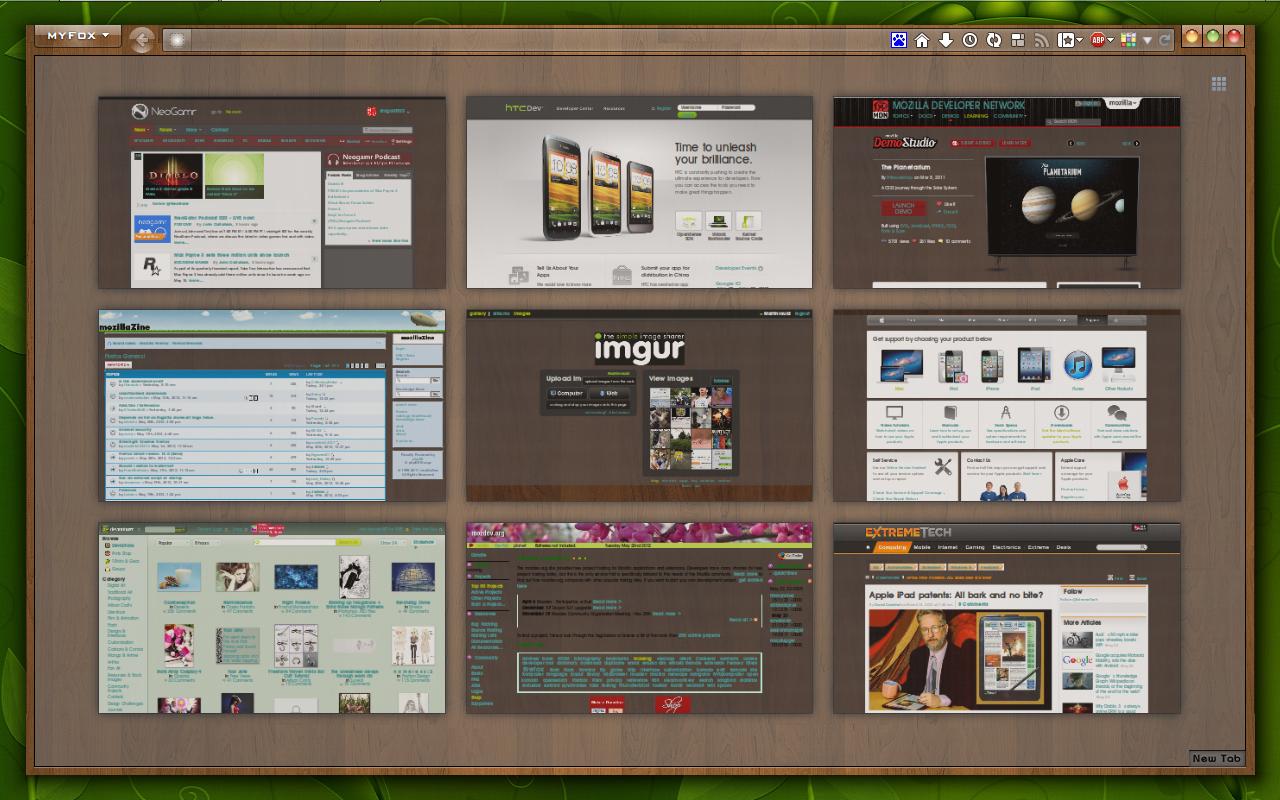Click the RSS feed subscribe icon
1280x800 pixels.
(x=1042, y=40)
